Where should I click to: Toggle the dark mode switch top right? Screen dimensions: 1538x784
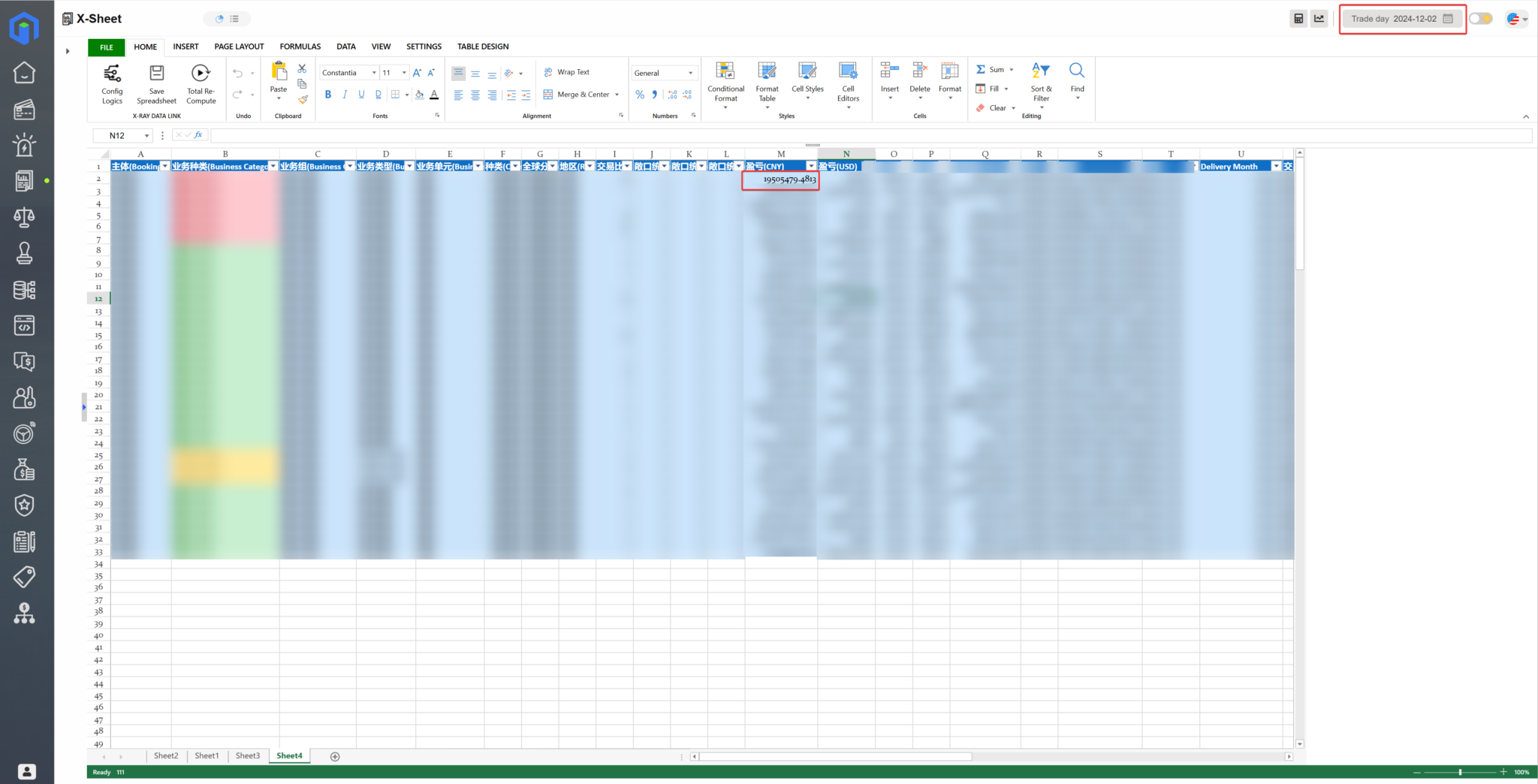coord(1481,17)
